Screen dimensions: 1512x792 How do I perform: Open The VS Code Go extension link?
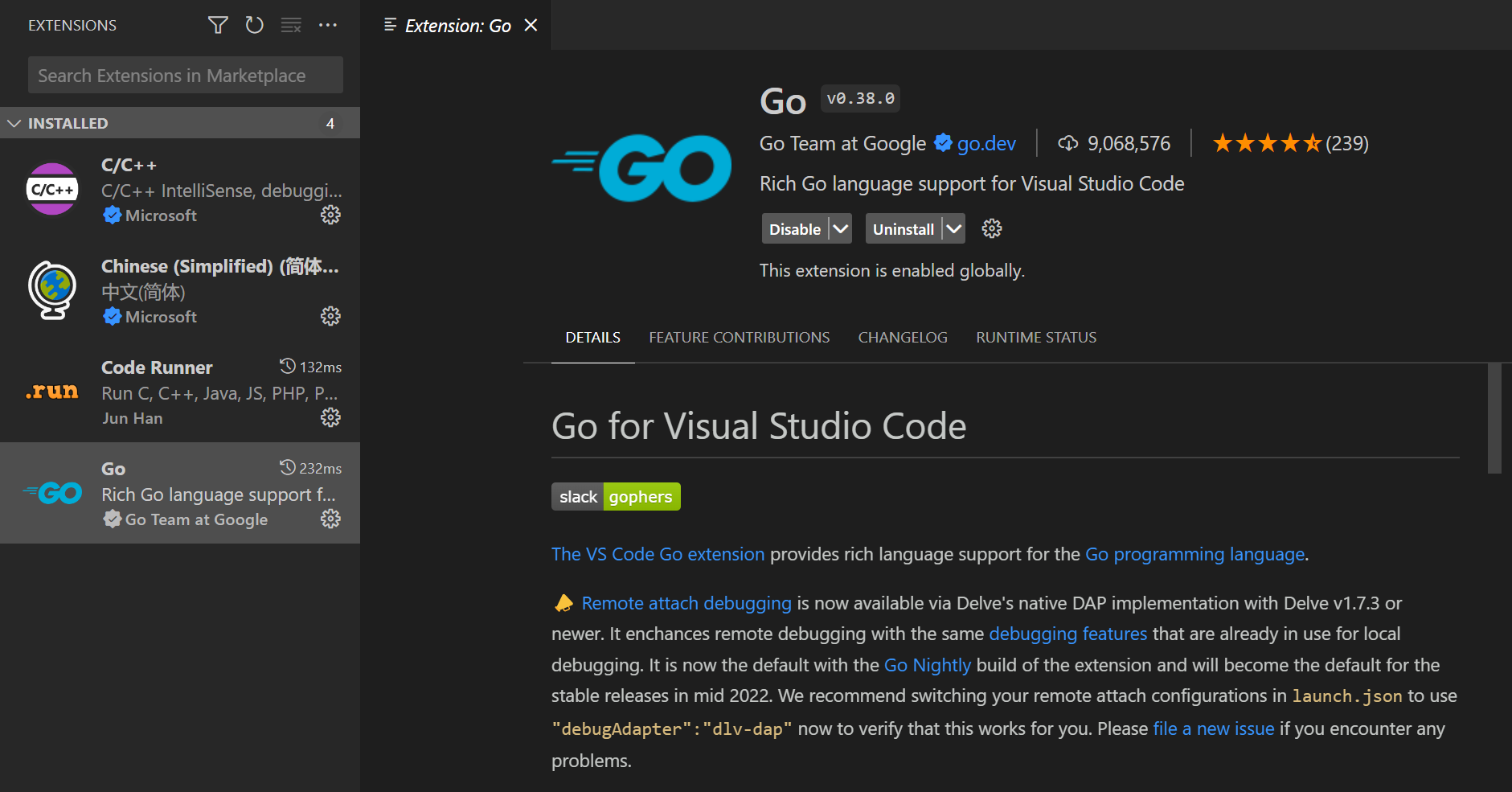658,554
